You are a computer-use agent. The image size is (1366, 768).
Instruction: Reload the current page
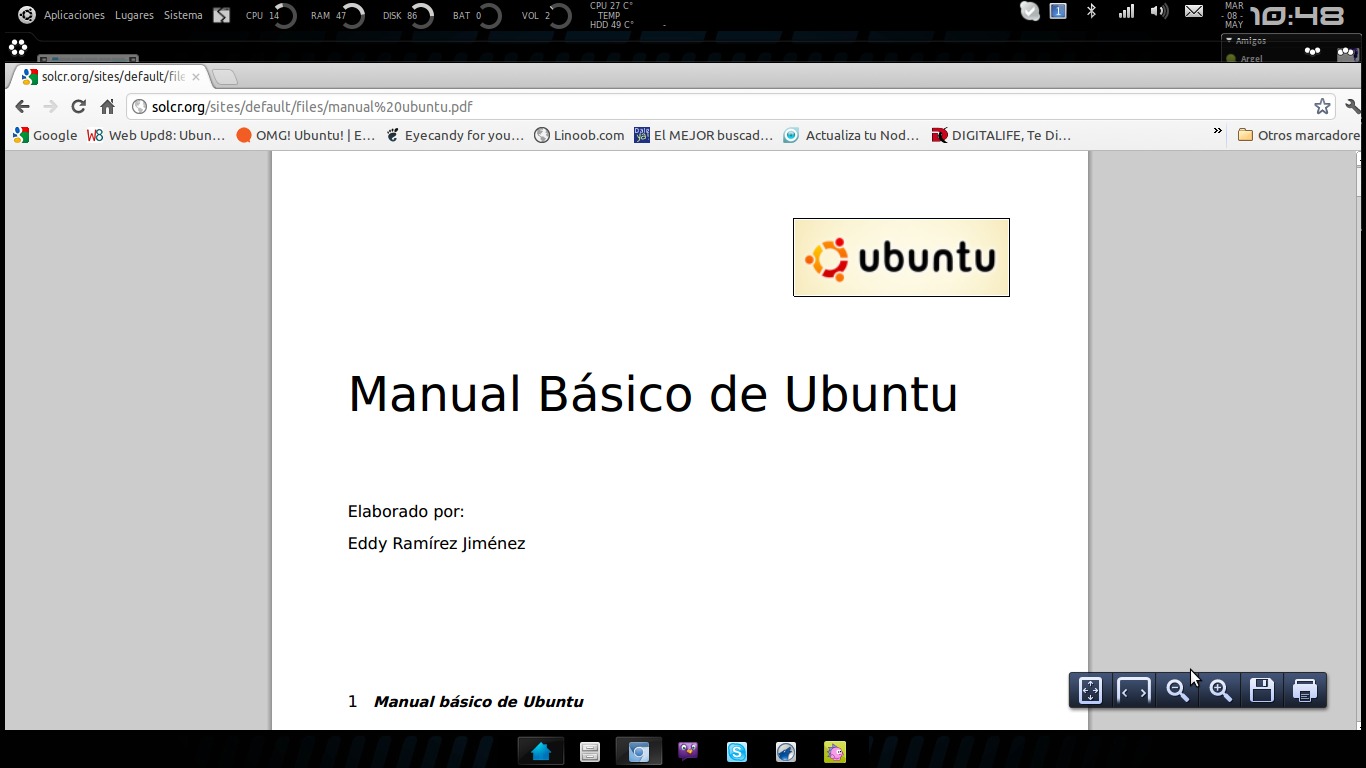(x=78, y=107)
